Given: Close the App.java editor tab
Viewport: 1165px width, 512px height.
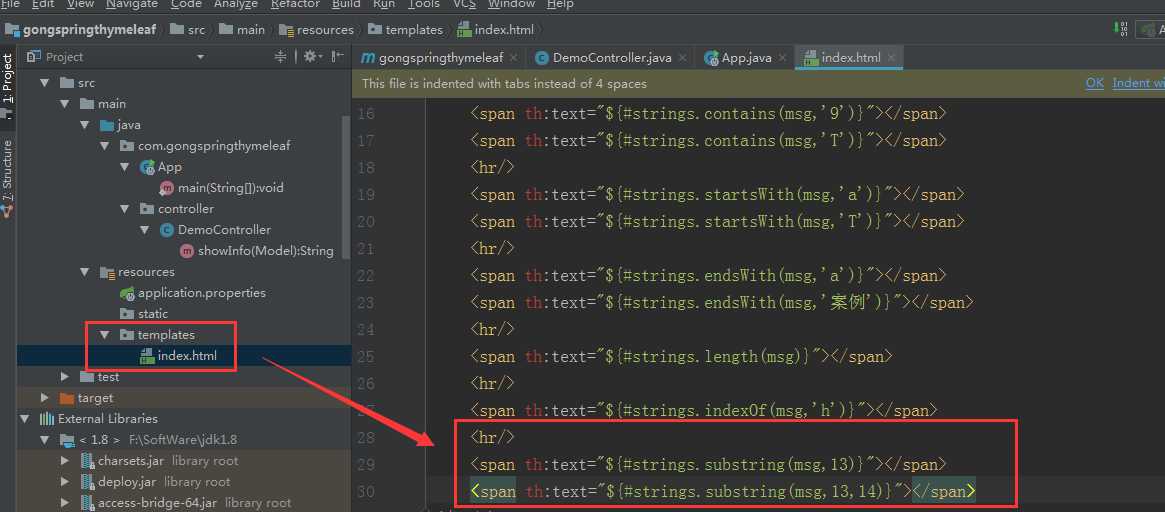Looking at the screenshot, I should click(783, 57).
